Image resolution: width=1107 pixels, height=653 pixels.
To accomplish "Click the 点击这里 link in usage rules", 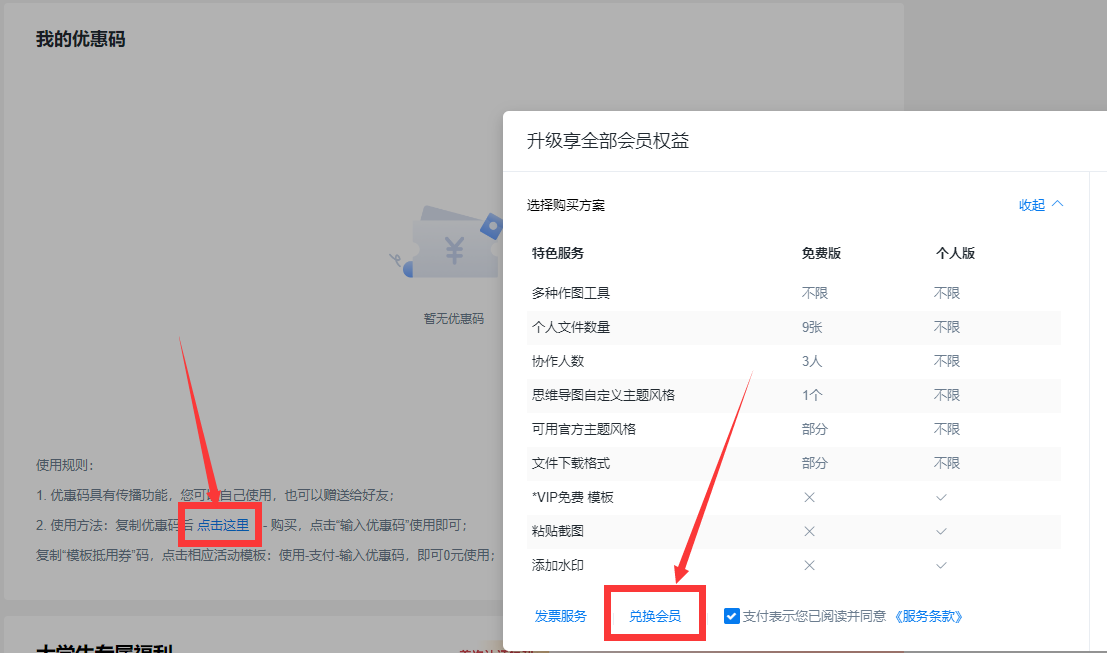I will tap(223, 525).
